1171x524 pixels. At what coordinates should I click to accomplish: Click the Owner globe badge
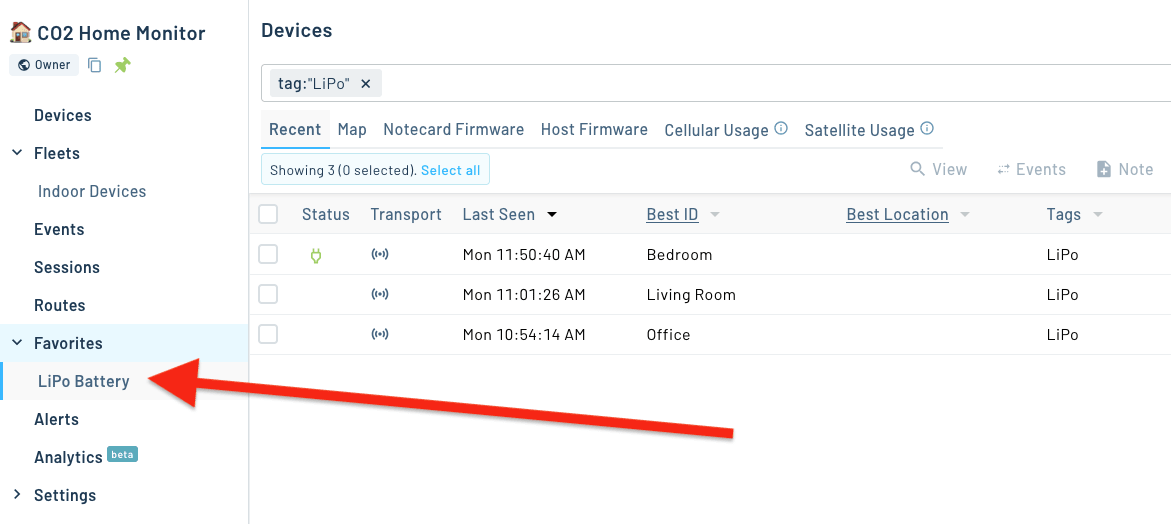click(x=44, y=65)
